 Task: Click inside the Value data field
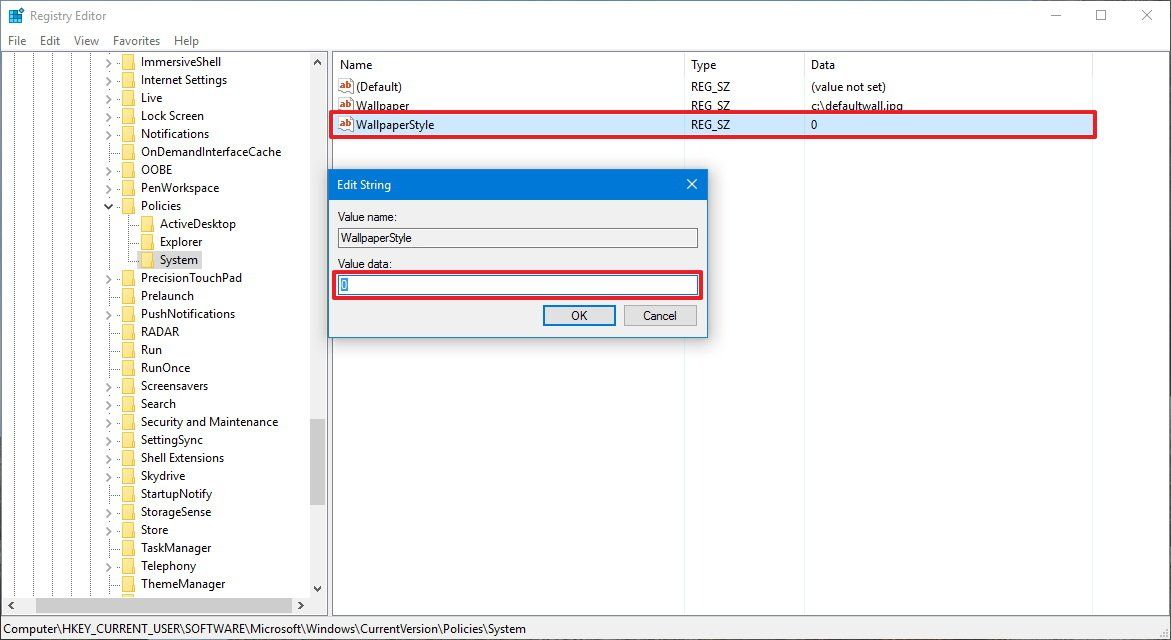point(517,285)
